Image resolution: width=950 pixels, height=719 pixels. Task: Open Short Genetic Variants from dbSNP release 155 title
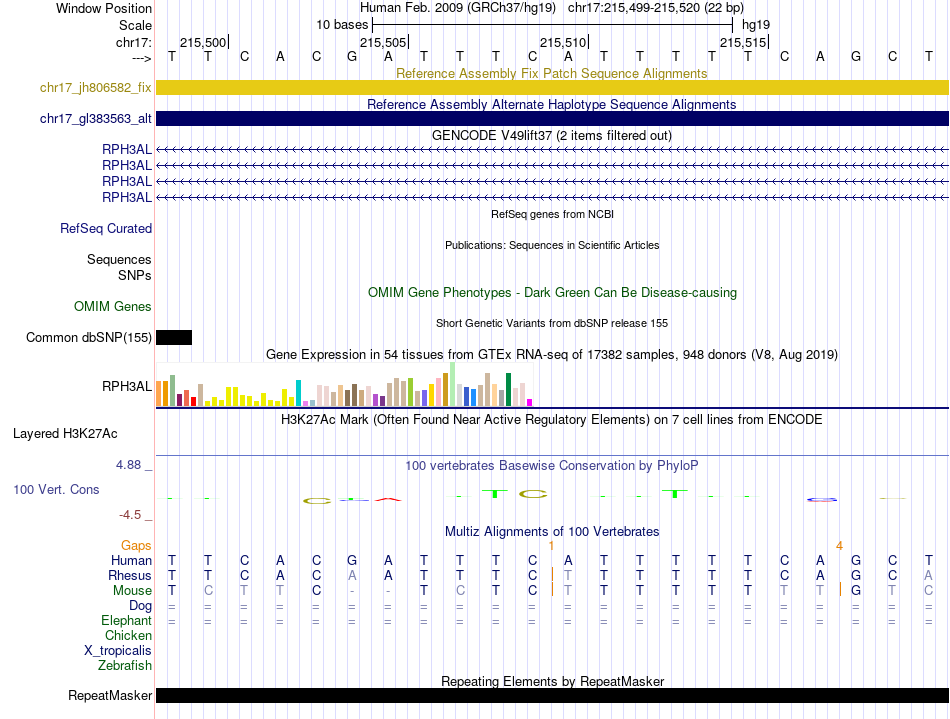click(552, 323)
